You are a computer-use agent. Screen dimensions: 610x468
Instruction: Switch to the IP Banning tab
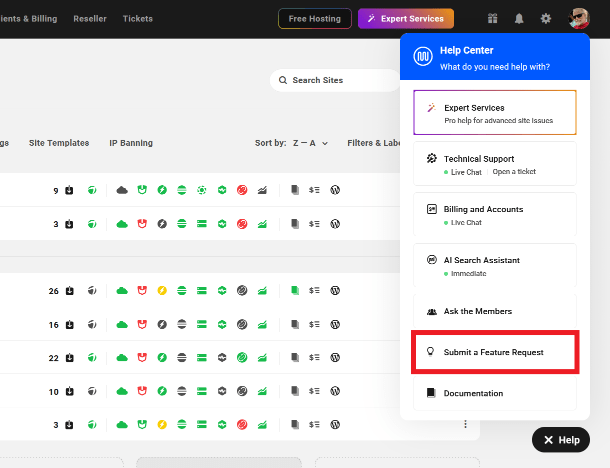pyautogui.click(x=131, y=143)
